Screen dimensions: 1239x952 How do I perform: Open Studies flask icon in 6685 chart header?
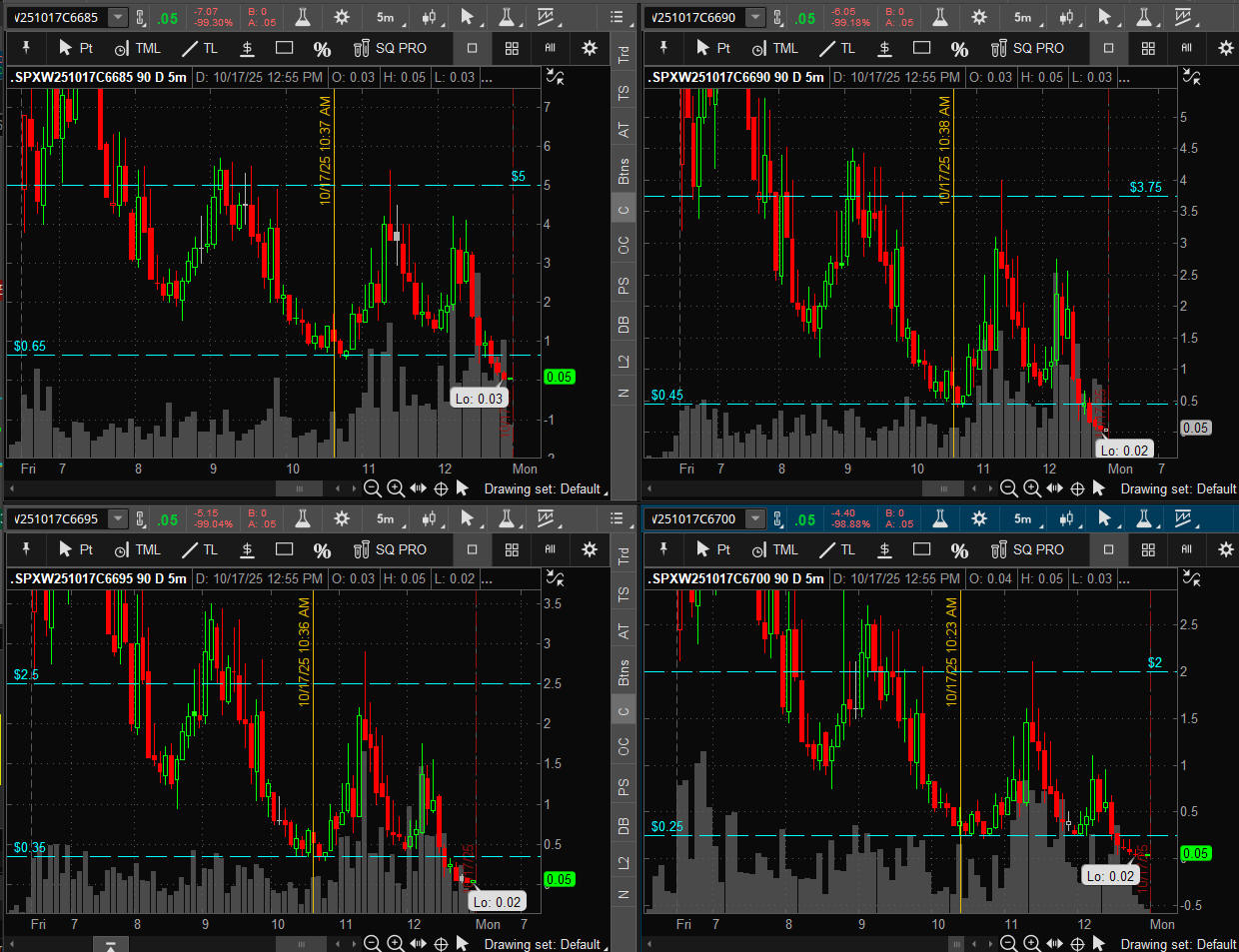pyautogui.click(x=303, y=17)
